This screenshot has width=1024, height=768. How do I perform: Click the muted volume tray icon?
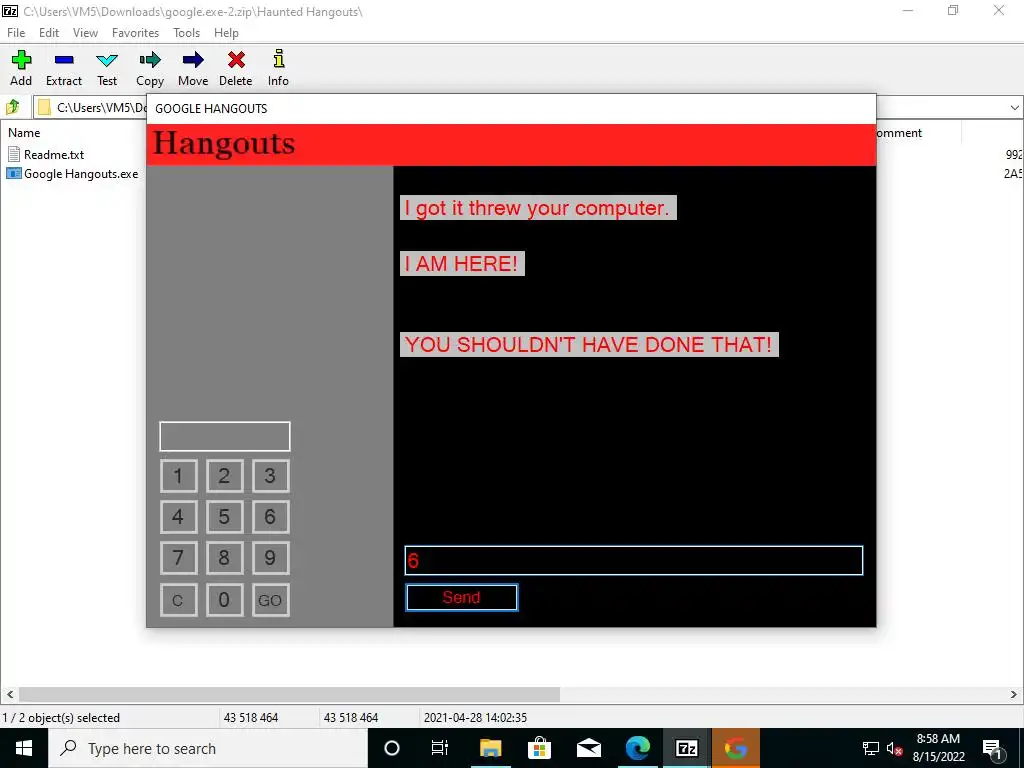pyautogui.click(x=895, y=748)
